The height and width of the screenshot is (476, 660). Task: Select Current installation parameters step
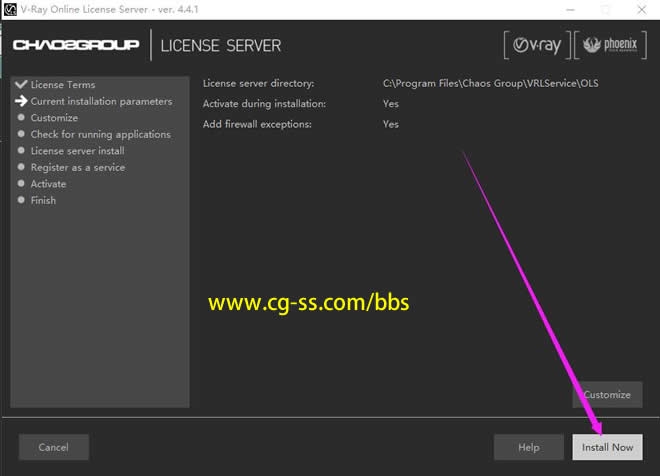(x=101, y=101)
